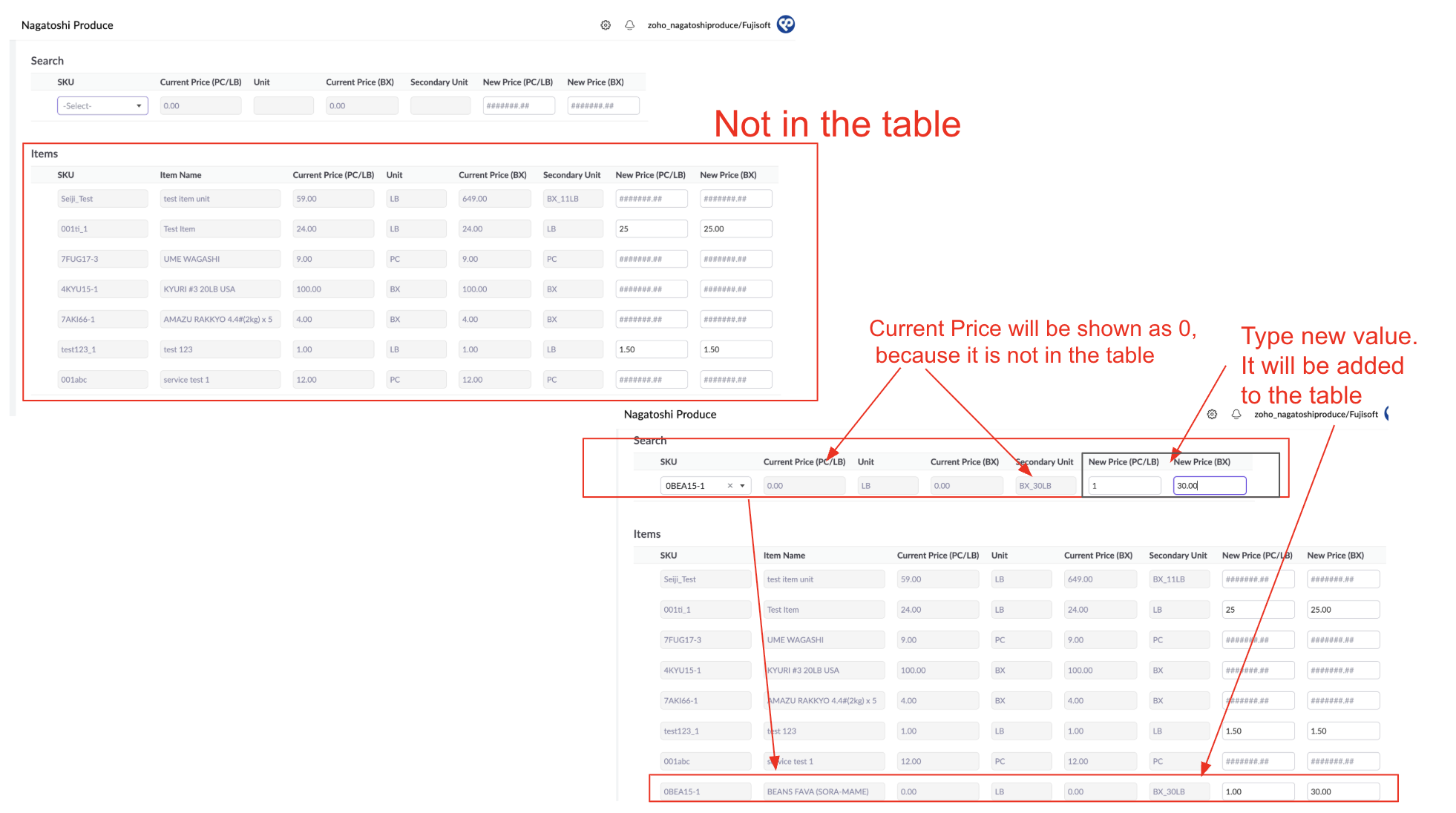
Task: Click settings gear in lower Nagatoshi header
Action: pos(1212,415)
